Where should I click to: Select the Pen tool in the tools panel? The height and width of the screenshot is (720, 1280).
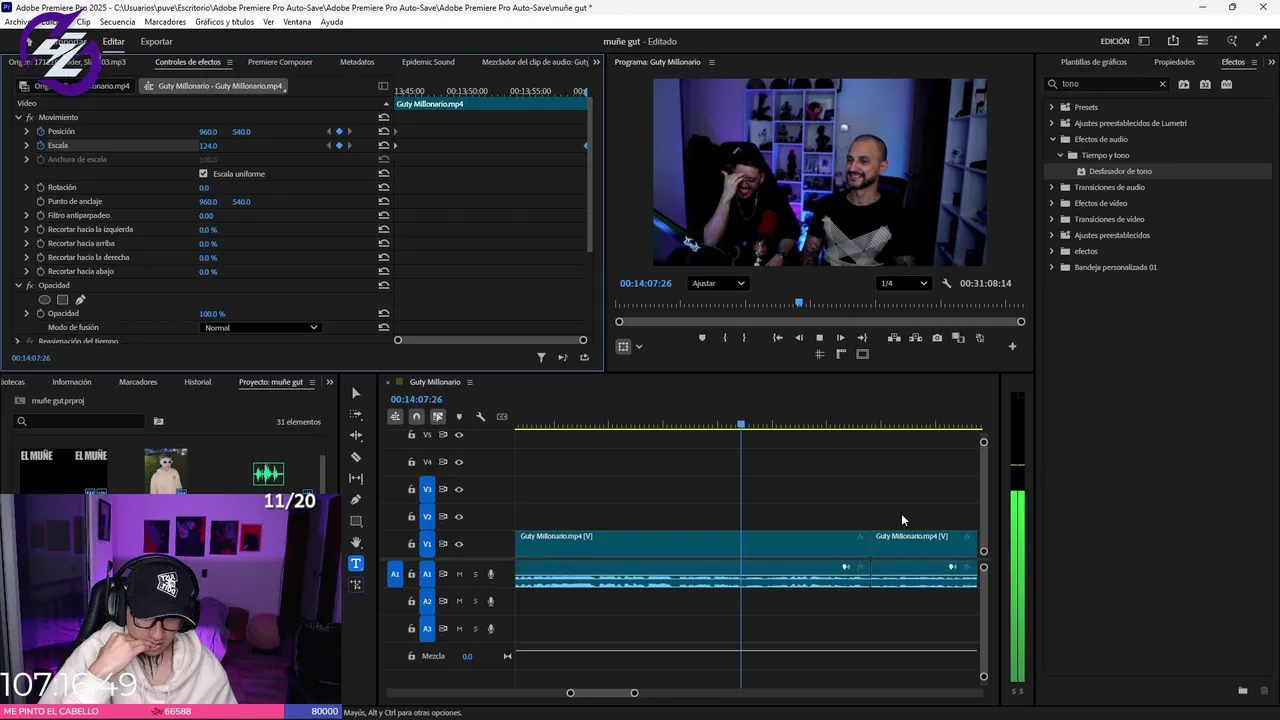point(356,500)
